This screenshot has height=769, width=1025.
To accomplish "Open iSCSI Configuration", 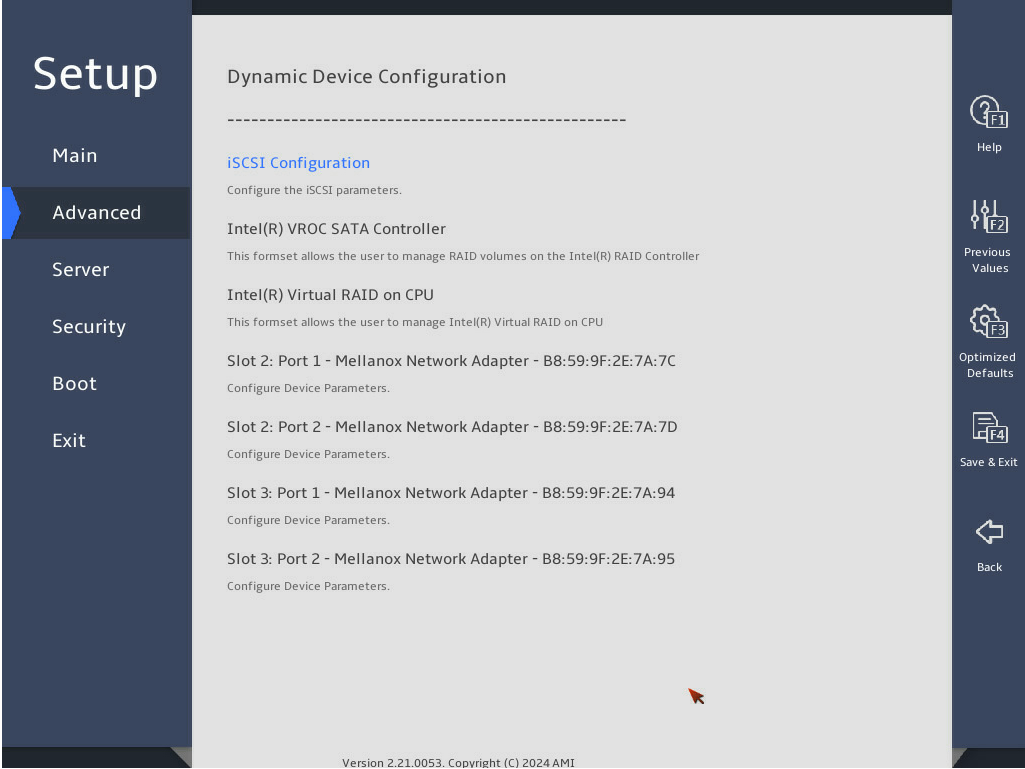I will tap(298, 163).
